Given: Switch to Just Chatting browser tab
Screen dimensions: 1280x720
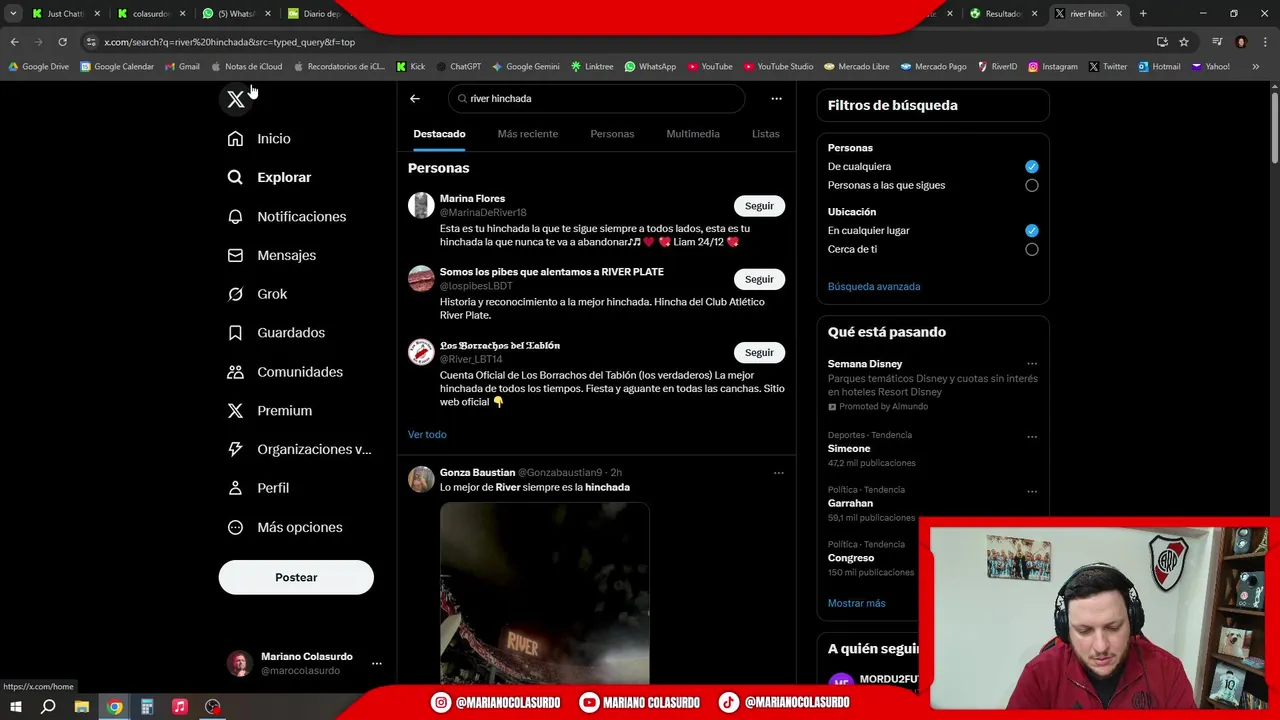Looking at the screenshot, I should coord(66,14).
